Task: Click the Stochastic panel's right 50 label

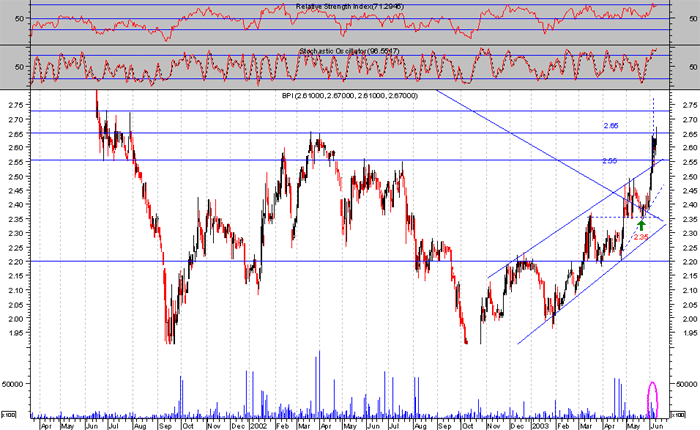Action: pyautogui.click(x=693, y=67)
